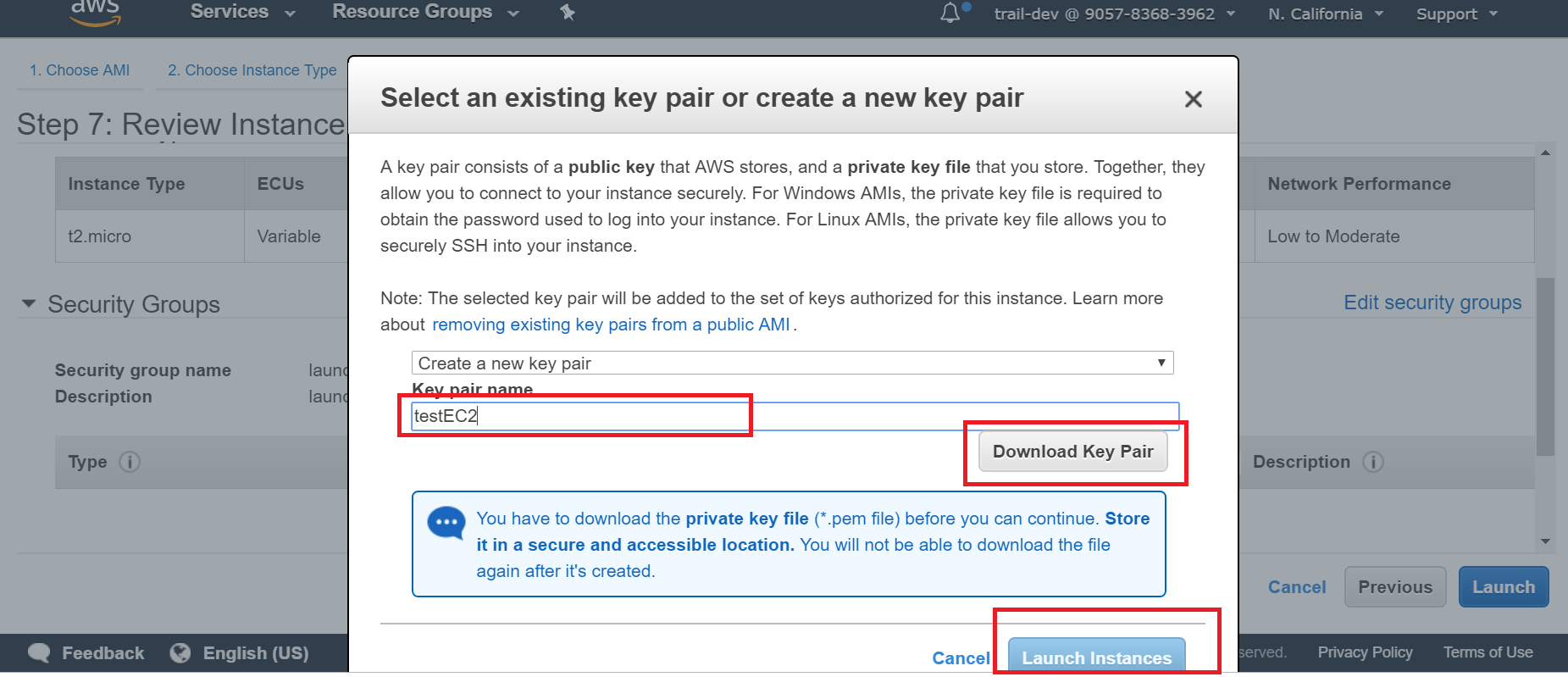Expand the Resource Groups menu
Viewport: 1568px width, 677px height.
(x=424, y=13)
